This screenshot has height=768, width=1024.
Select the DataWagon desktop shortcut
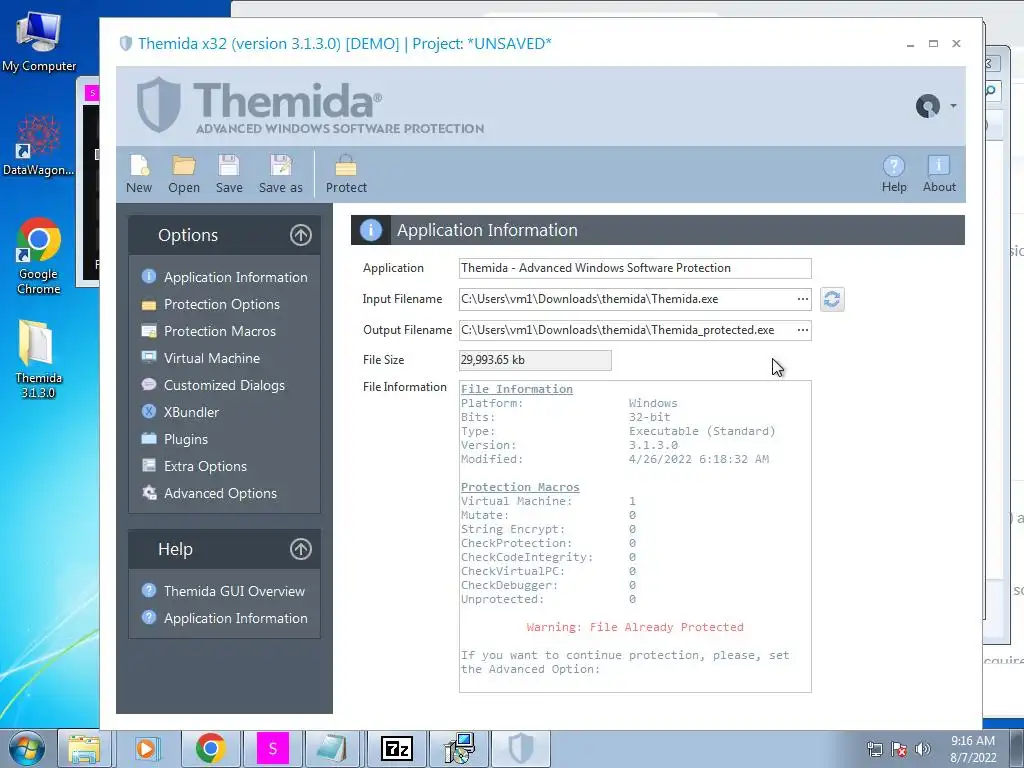(x=39, y=146)
